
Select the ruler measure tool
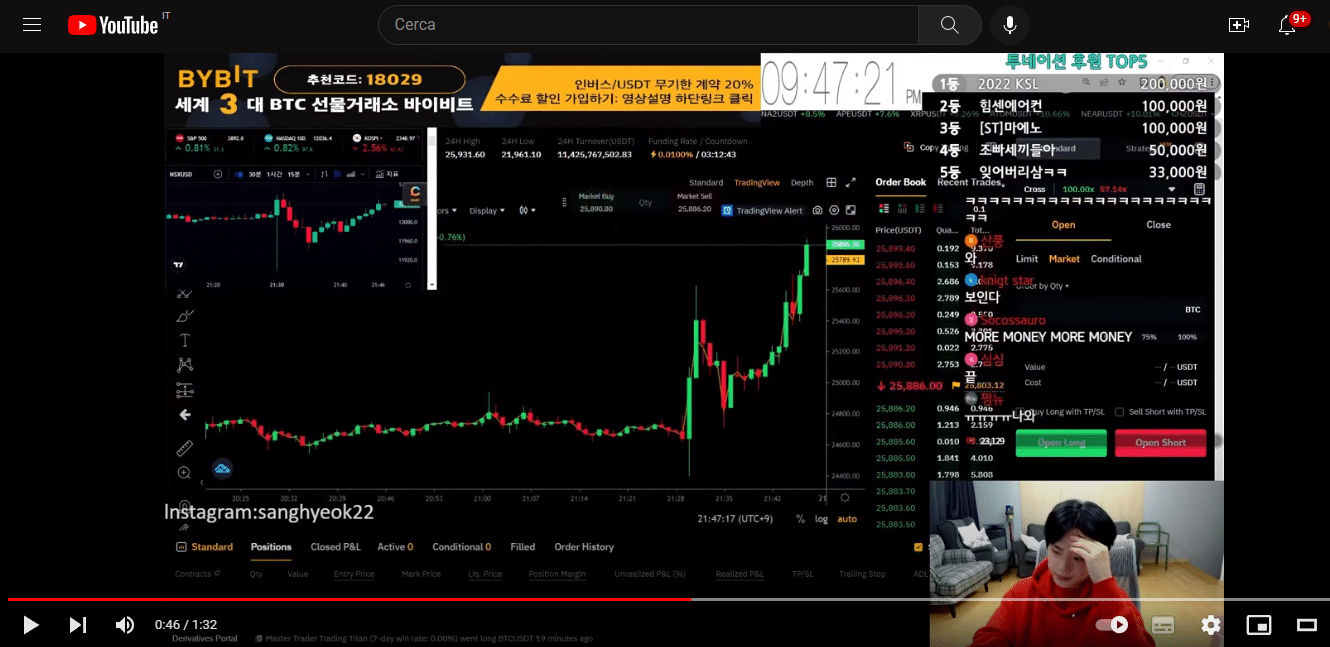[x=185, y=448]
